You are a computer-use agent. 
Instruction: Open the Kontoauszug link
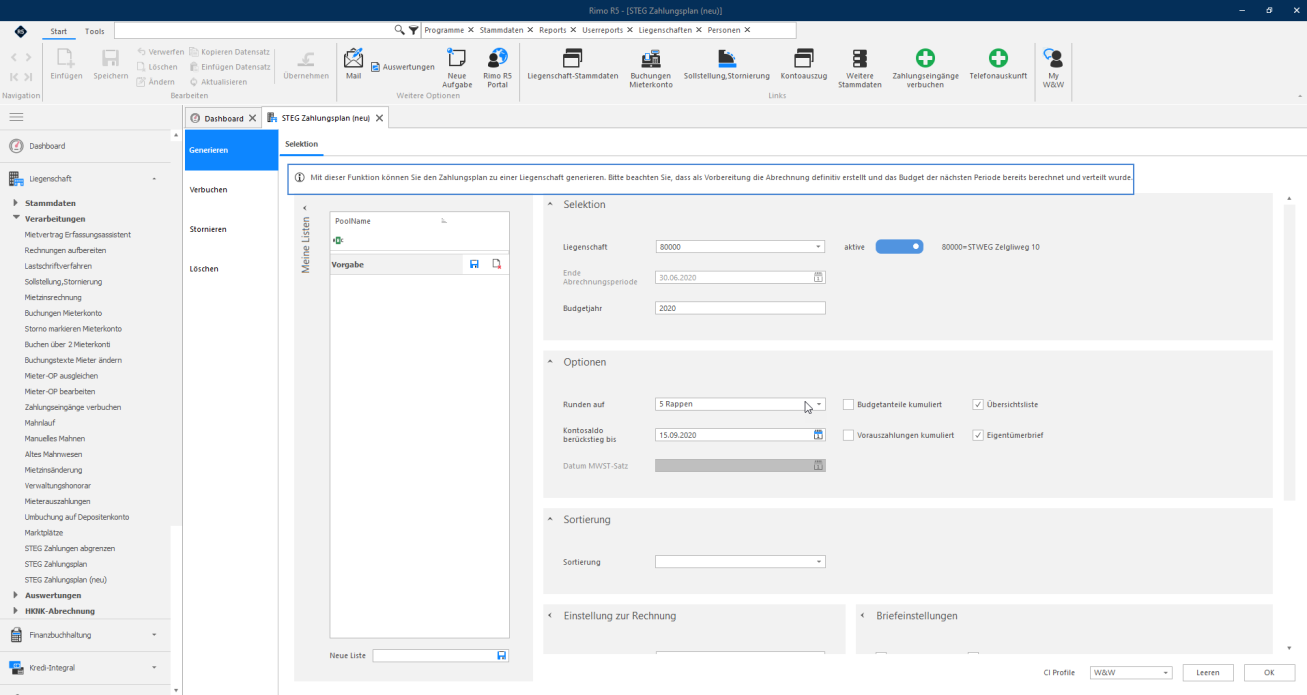click(x=804, y=63)
